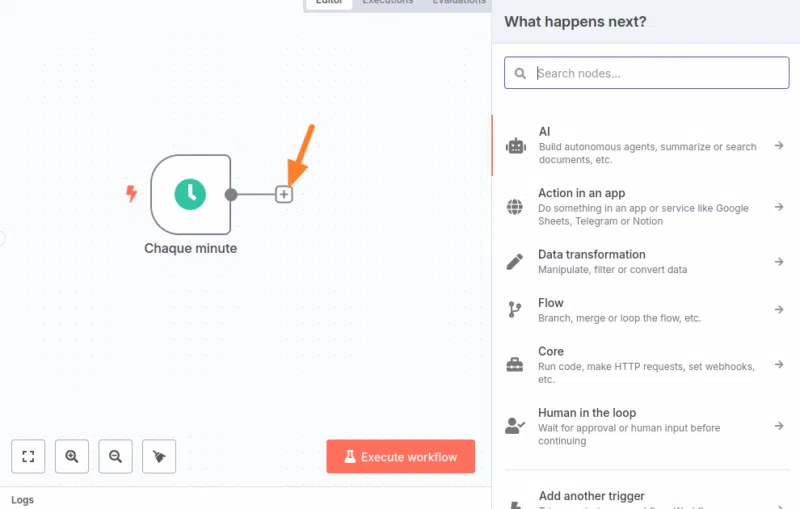Choose Add another trigger option

(x=591, y=496)
